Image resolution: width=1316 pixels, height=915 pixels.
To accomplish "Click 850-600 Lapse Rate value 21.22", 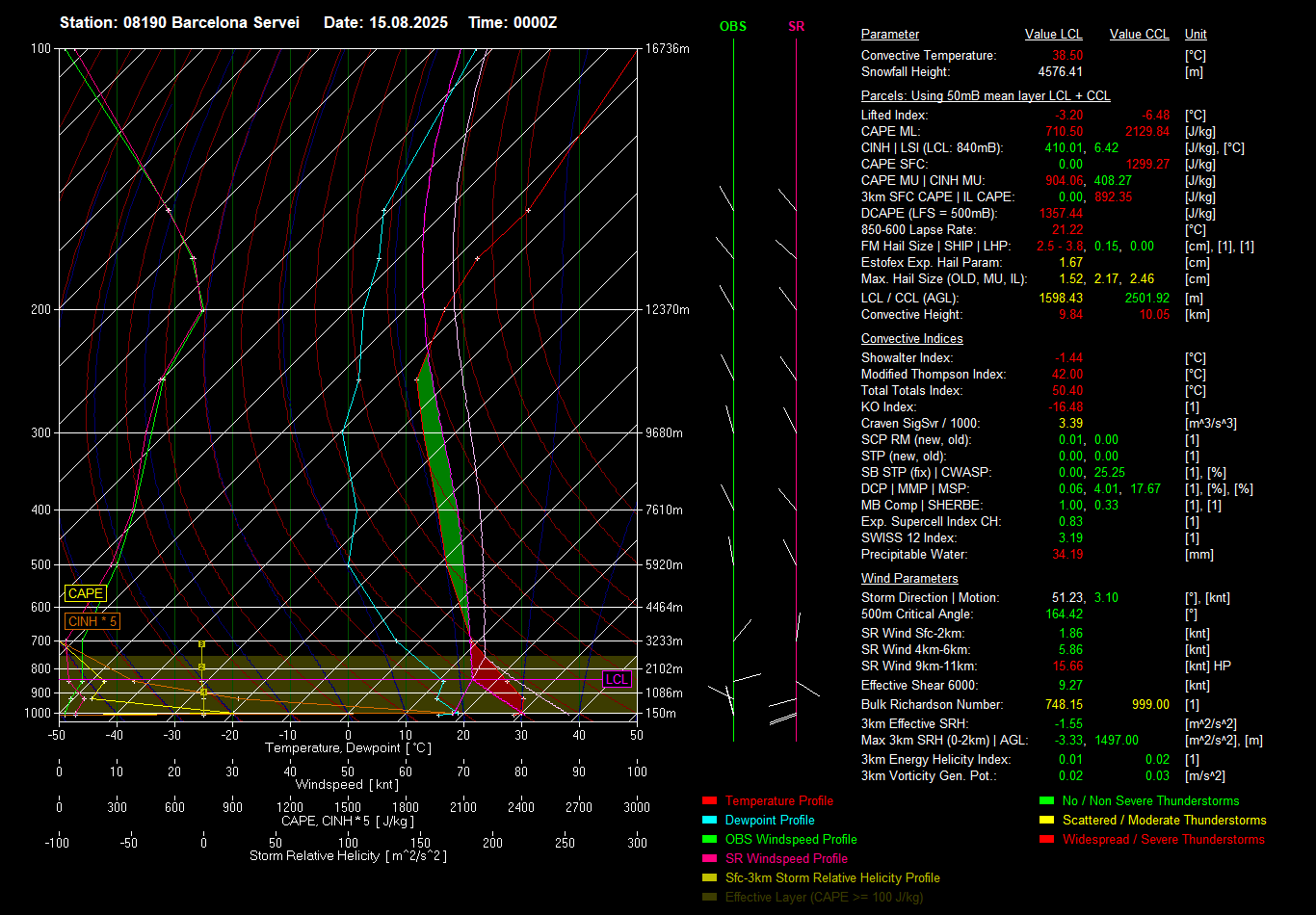I will 1067,229.
